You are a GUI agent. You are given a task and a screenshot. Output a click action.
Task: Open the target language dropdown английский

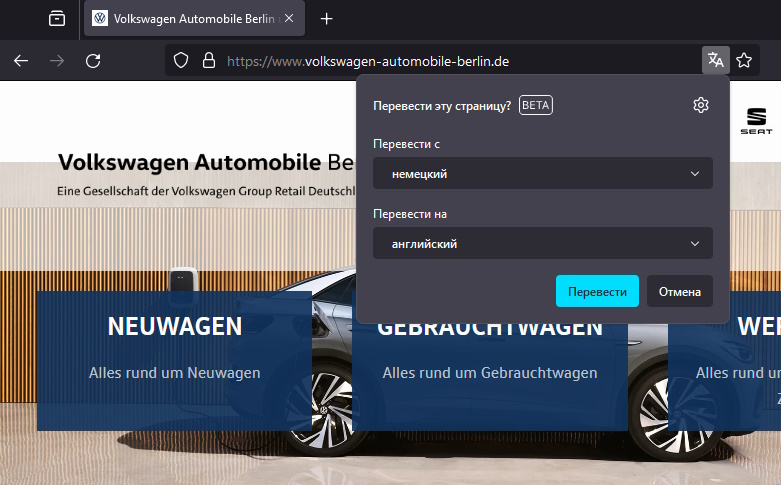[x=543, y=243]
